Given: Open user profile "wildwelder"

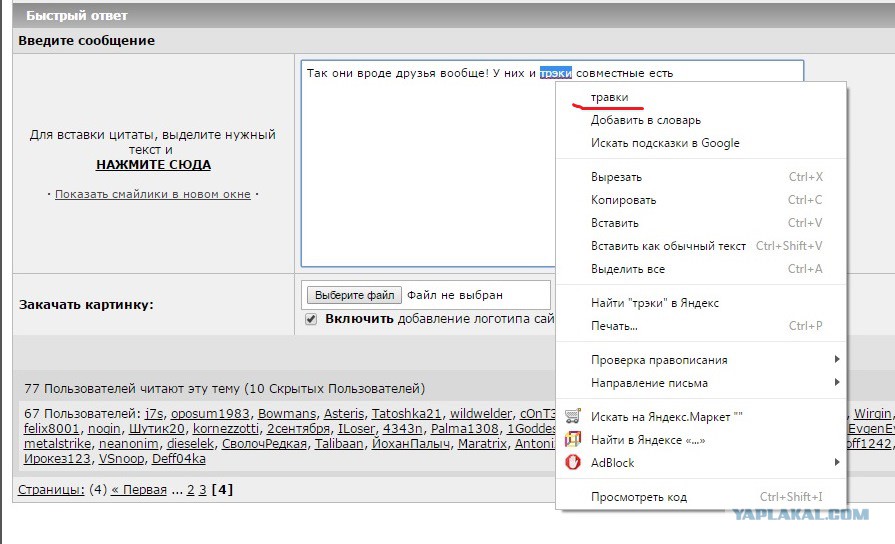Looking at the screenshot, I should pos(481,414).
